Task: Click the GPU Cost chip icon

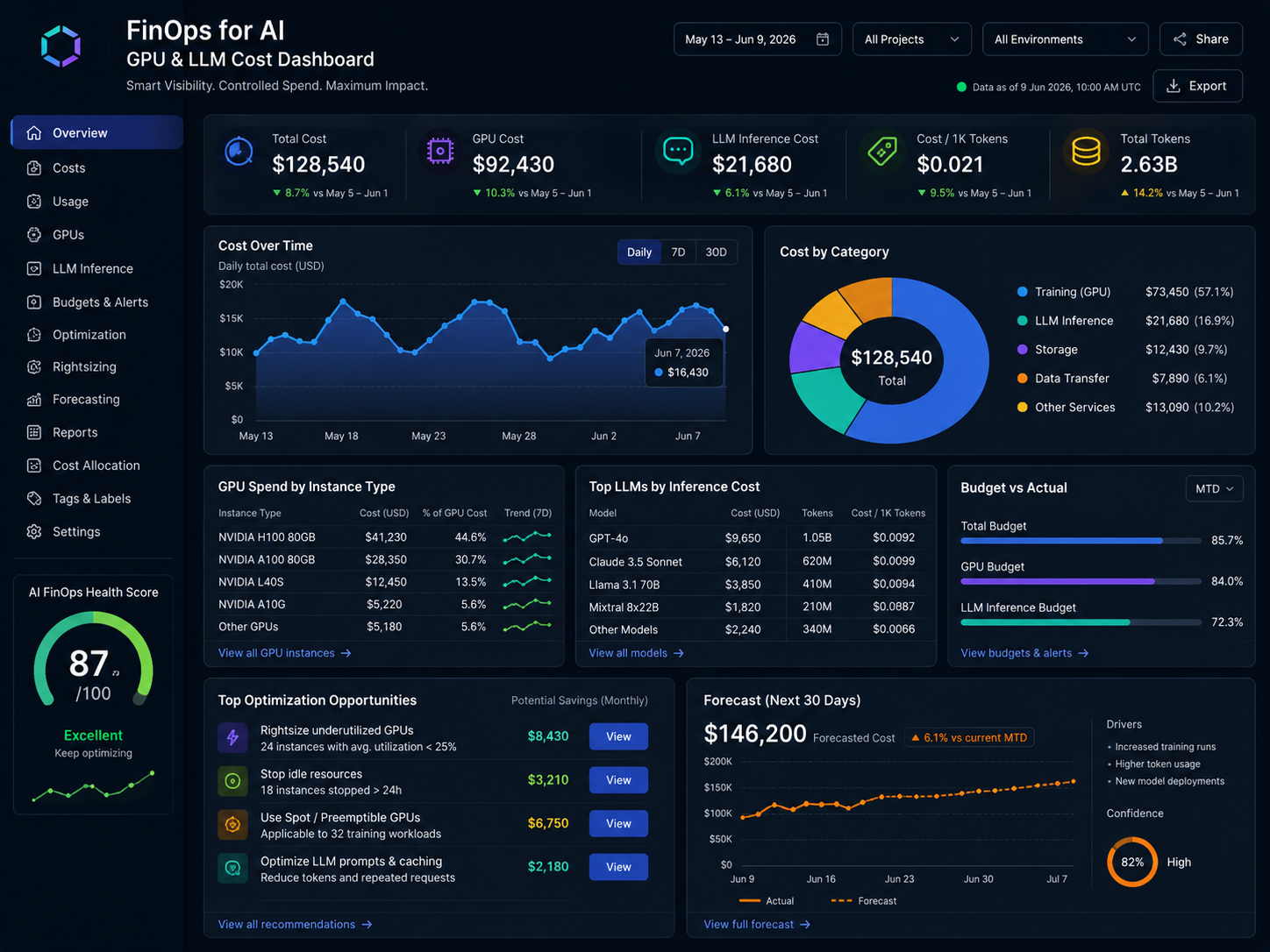Action: (x=439, y=152)
